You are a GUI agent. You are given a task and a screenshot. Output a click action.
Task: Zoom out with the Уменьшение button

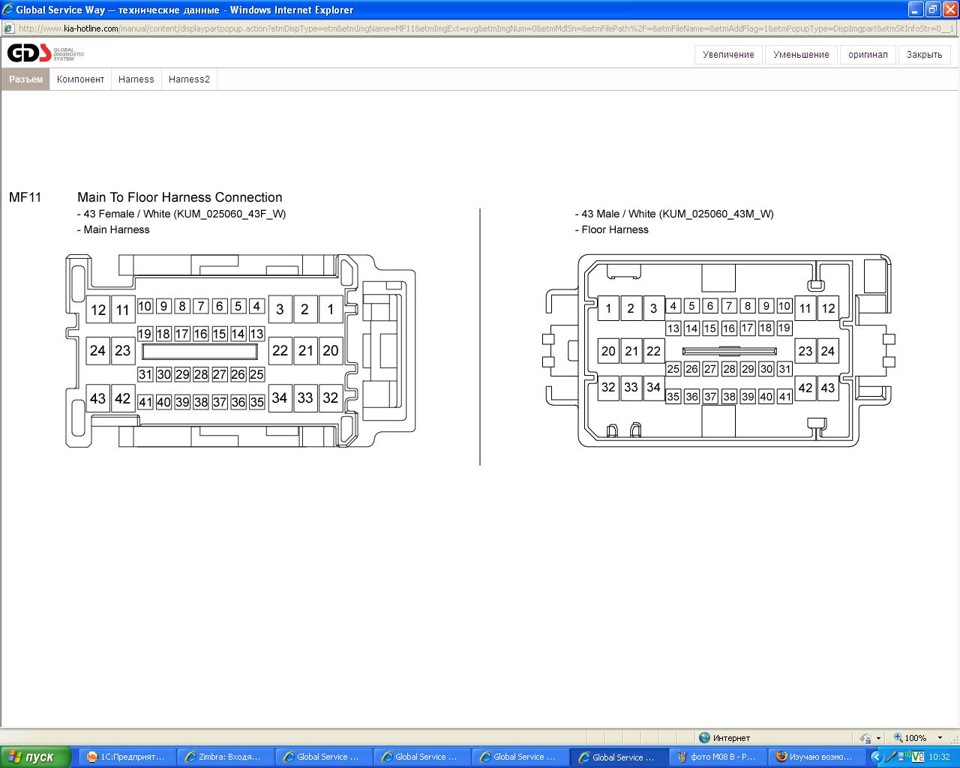tap(801, 54)
